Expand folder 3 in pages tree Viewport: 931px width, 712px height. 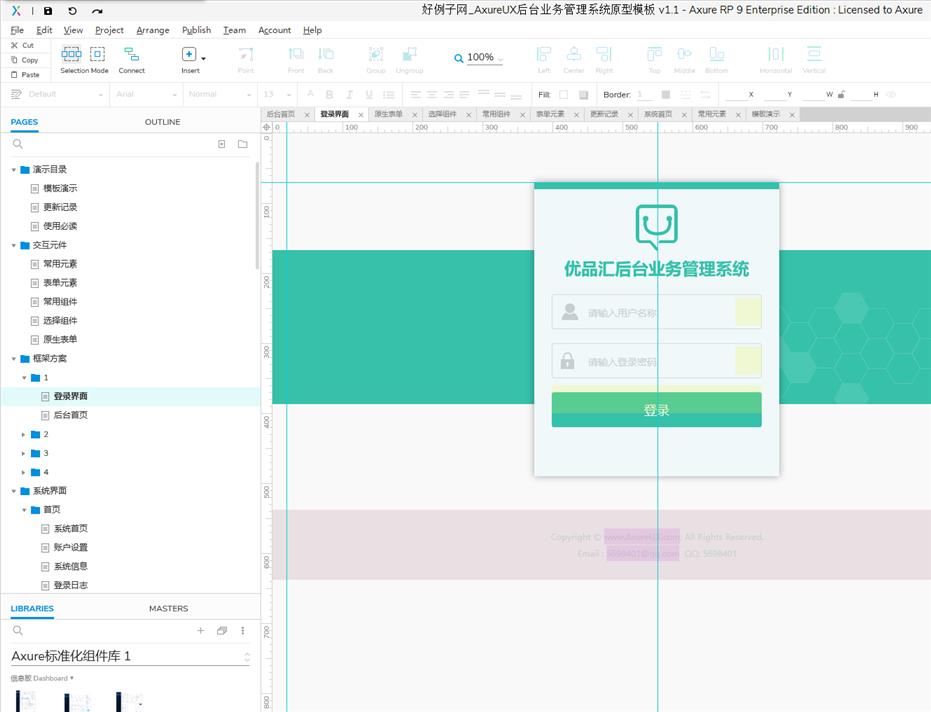click(23, 454)
